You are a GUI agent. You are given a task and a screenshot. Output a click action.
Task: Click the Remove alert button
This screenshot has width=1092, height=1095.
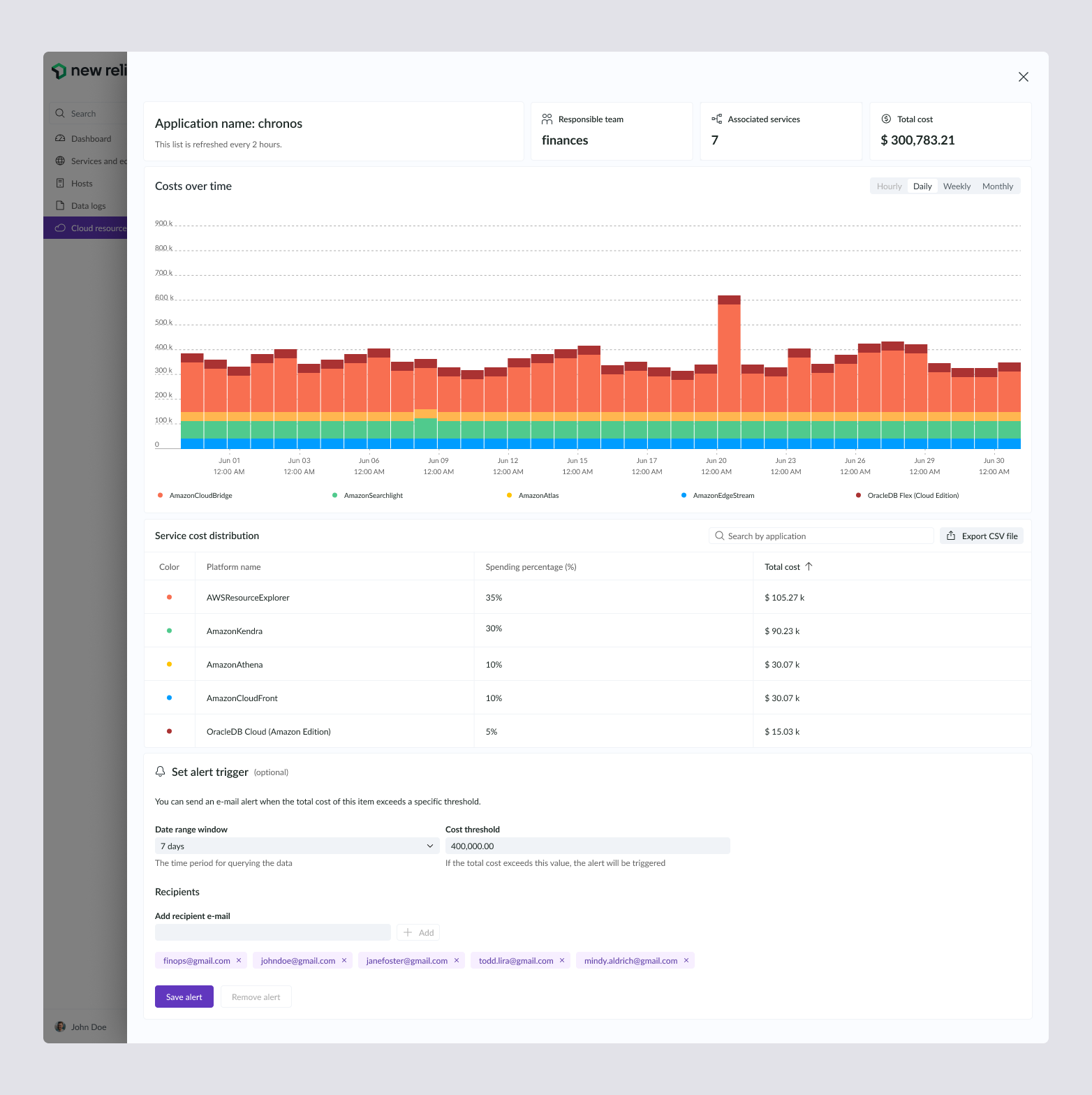[256, 997]
